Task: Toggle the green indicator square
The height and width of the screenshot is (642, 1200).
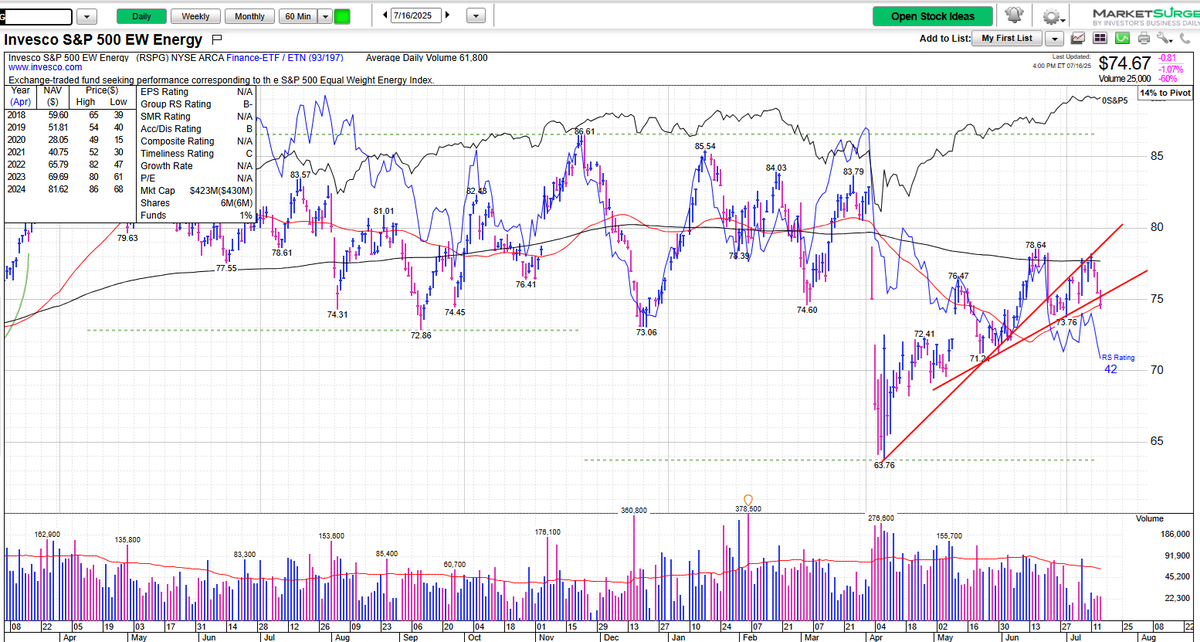Action: click(342, 16)
